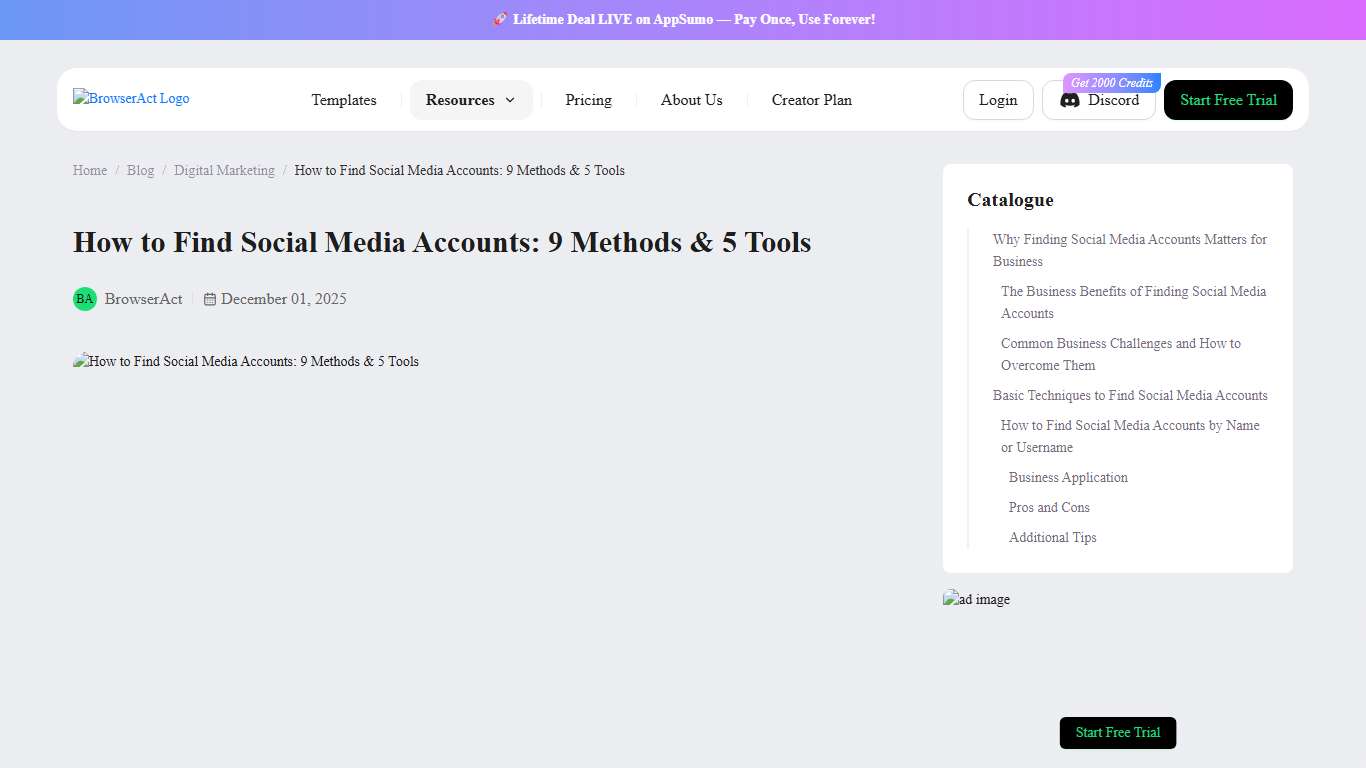Click the Discord icon in the header

[x=1067, y=100]
